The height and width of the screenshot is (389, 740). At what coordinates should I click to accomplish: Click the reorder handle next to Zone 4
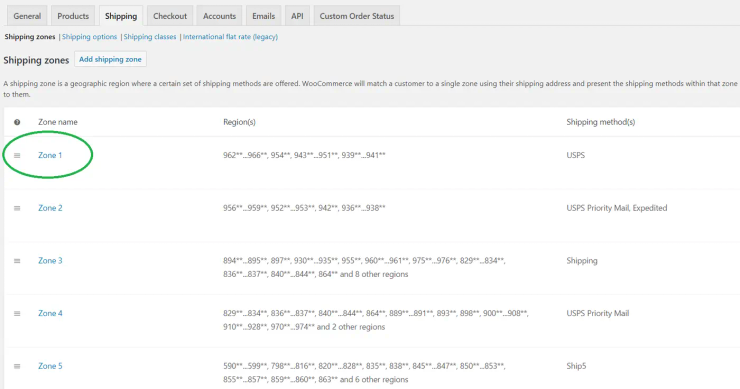[x=17, y=313]
